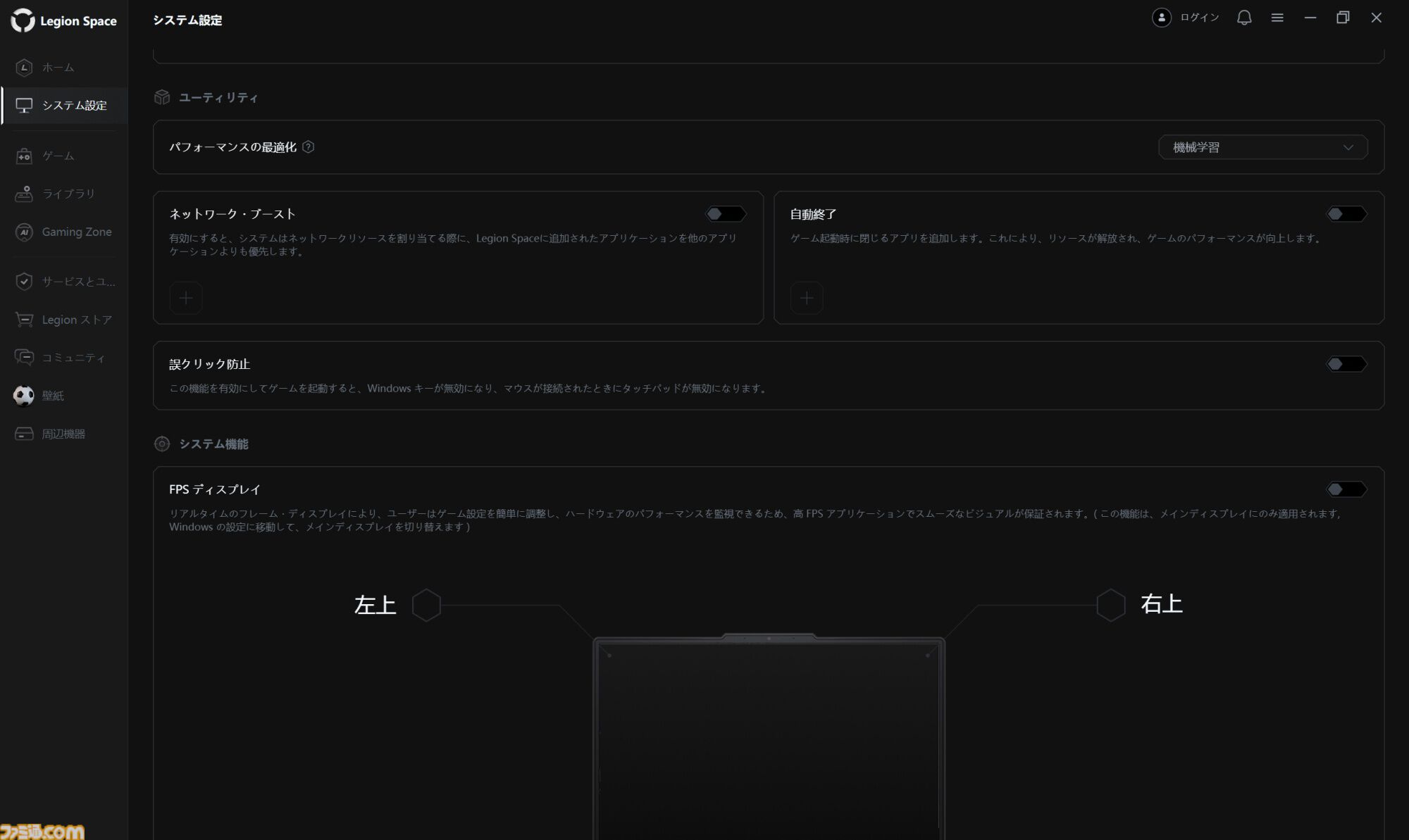Select the システム設定 monitor icon
This screenshot has width=1409, height=840.
click(x=24, y=106)
